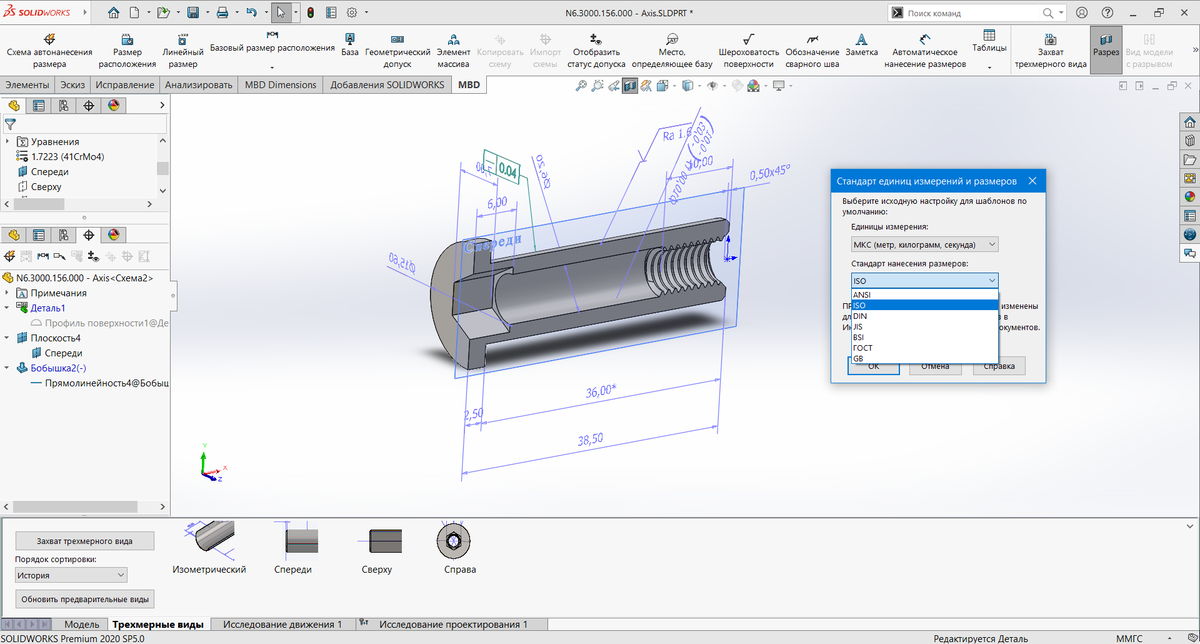This screenshot has width=1200, height=644.
Task: Open the Модель bottom tab
Action: click(x=82, y=624)
